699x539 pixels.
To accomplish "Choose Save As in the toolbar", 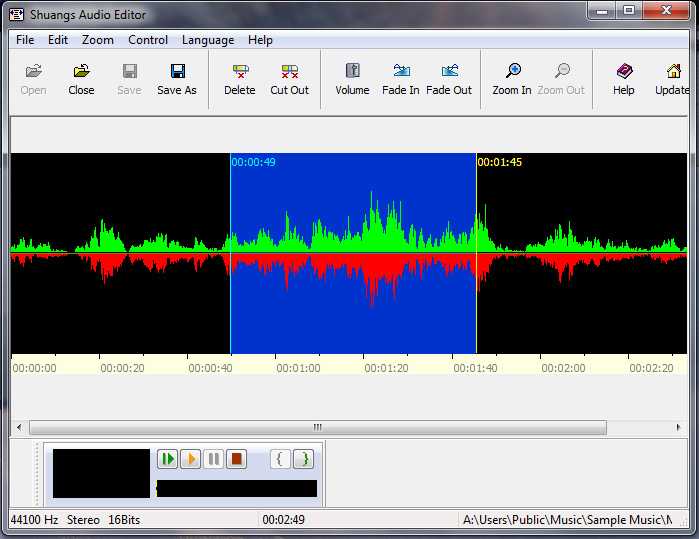I will point(177,79).
